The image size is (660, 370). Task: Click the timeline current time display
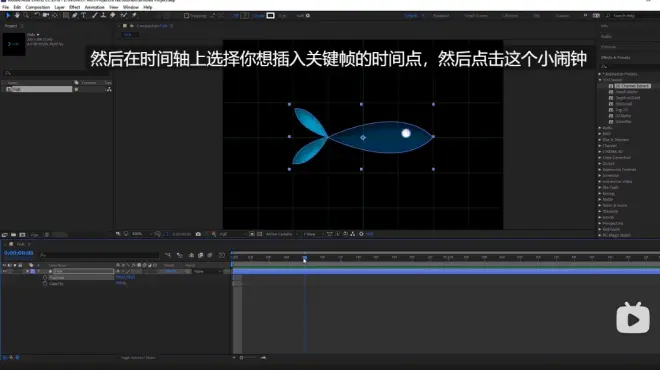coord(19,253)
